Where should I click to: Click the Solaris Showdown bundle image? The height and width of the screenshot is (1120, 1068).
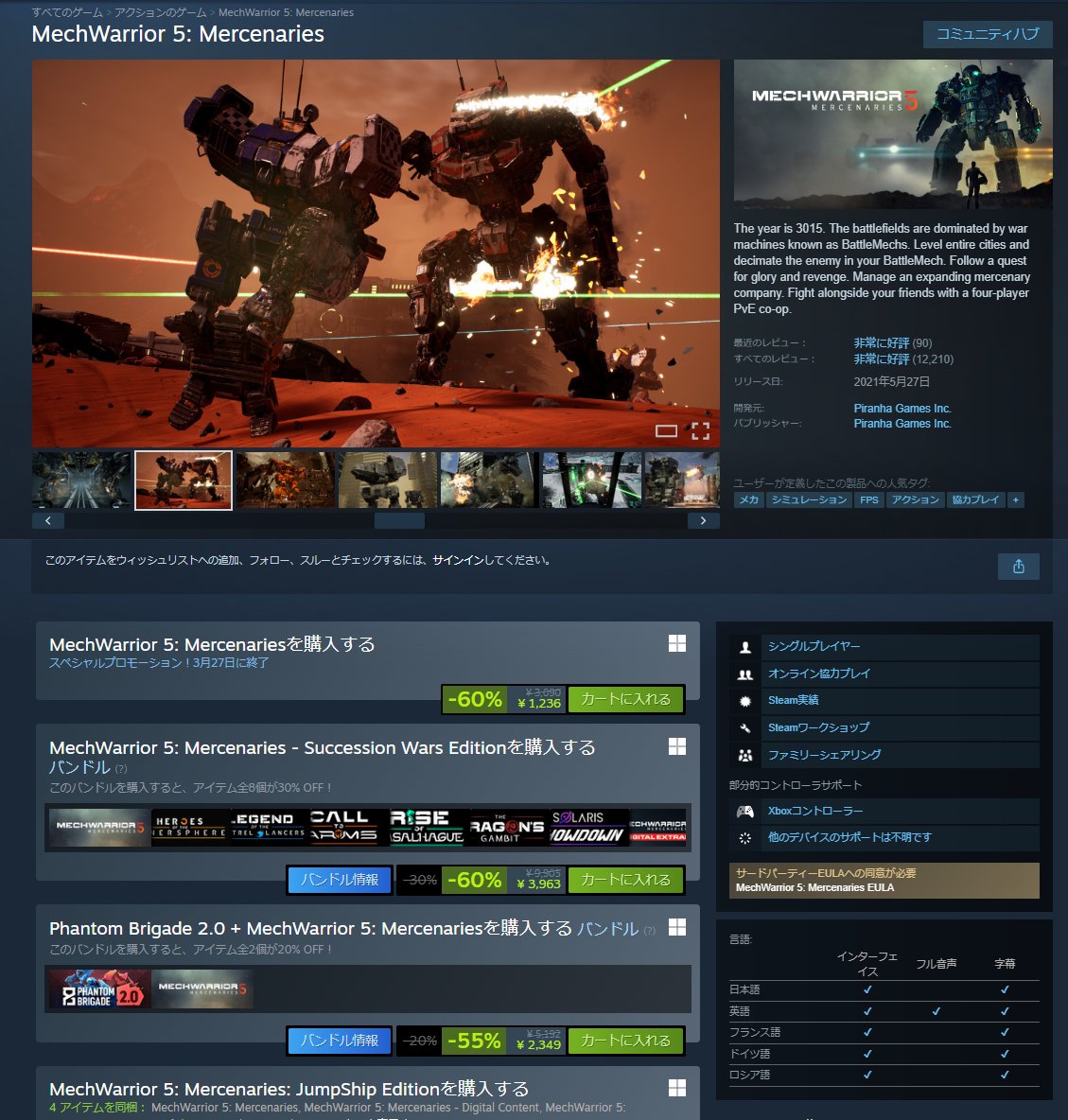tap(588, 827)
